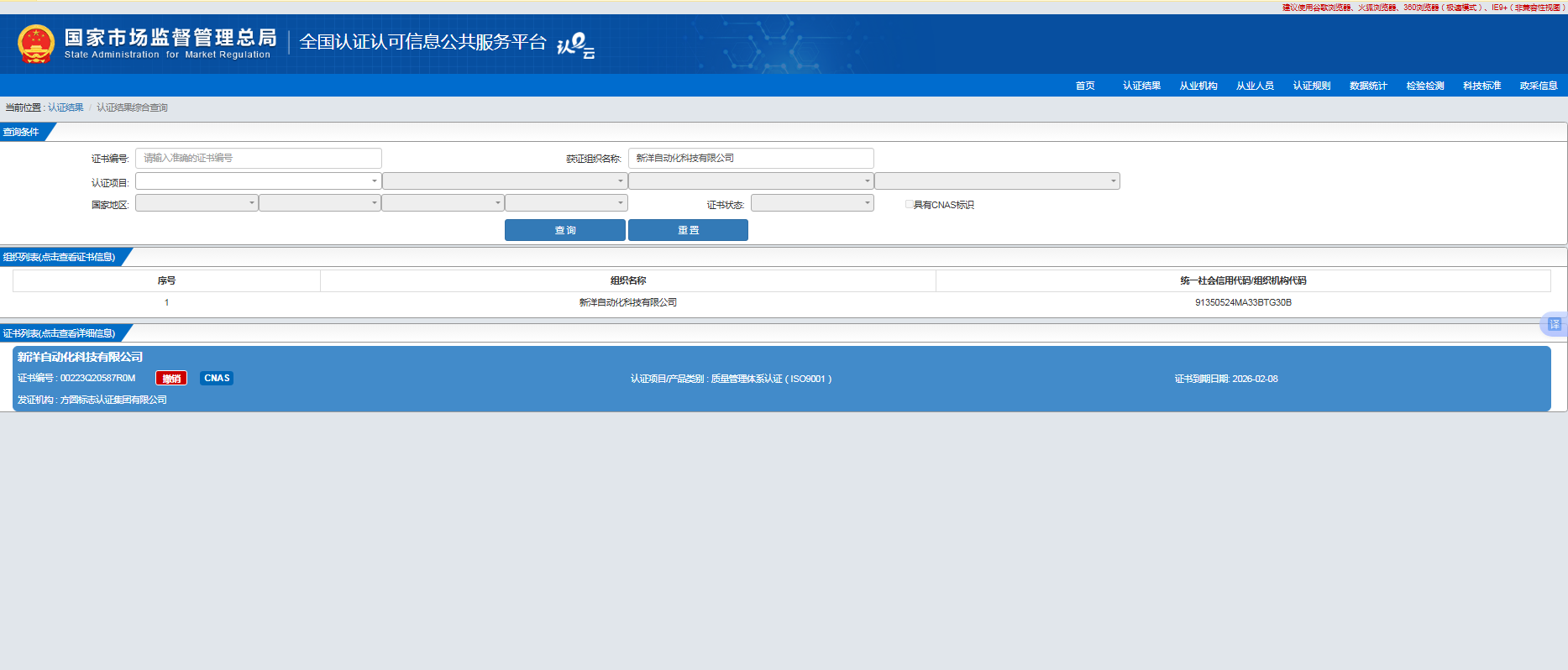Click the 全国认证认可信息公共服务平台 platform title
This screenshot has height=670, width=1568.
(x=422, y=42)
